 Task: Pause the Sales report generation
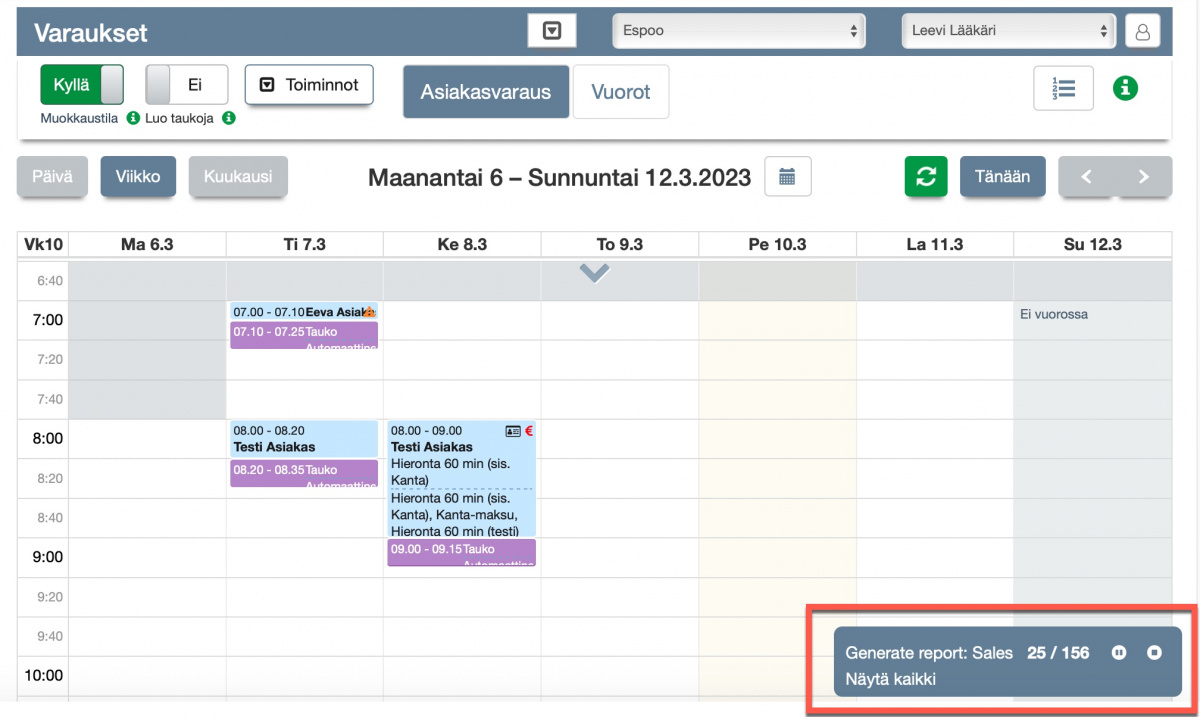click(1119, 653)
